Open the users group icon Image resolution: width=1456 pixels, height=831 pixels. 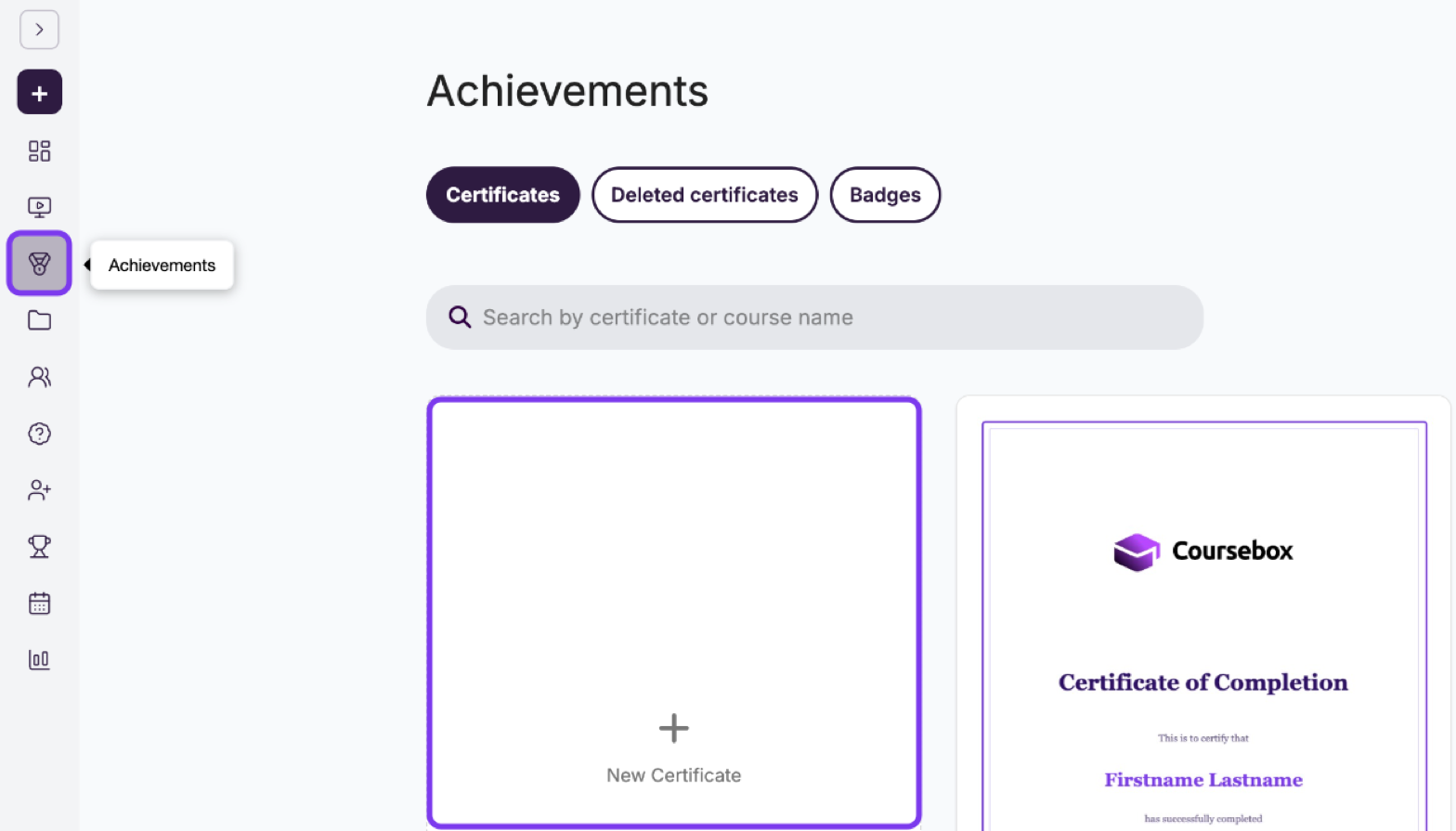[x=39, y=377]
